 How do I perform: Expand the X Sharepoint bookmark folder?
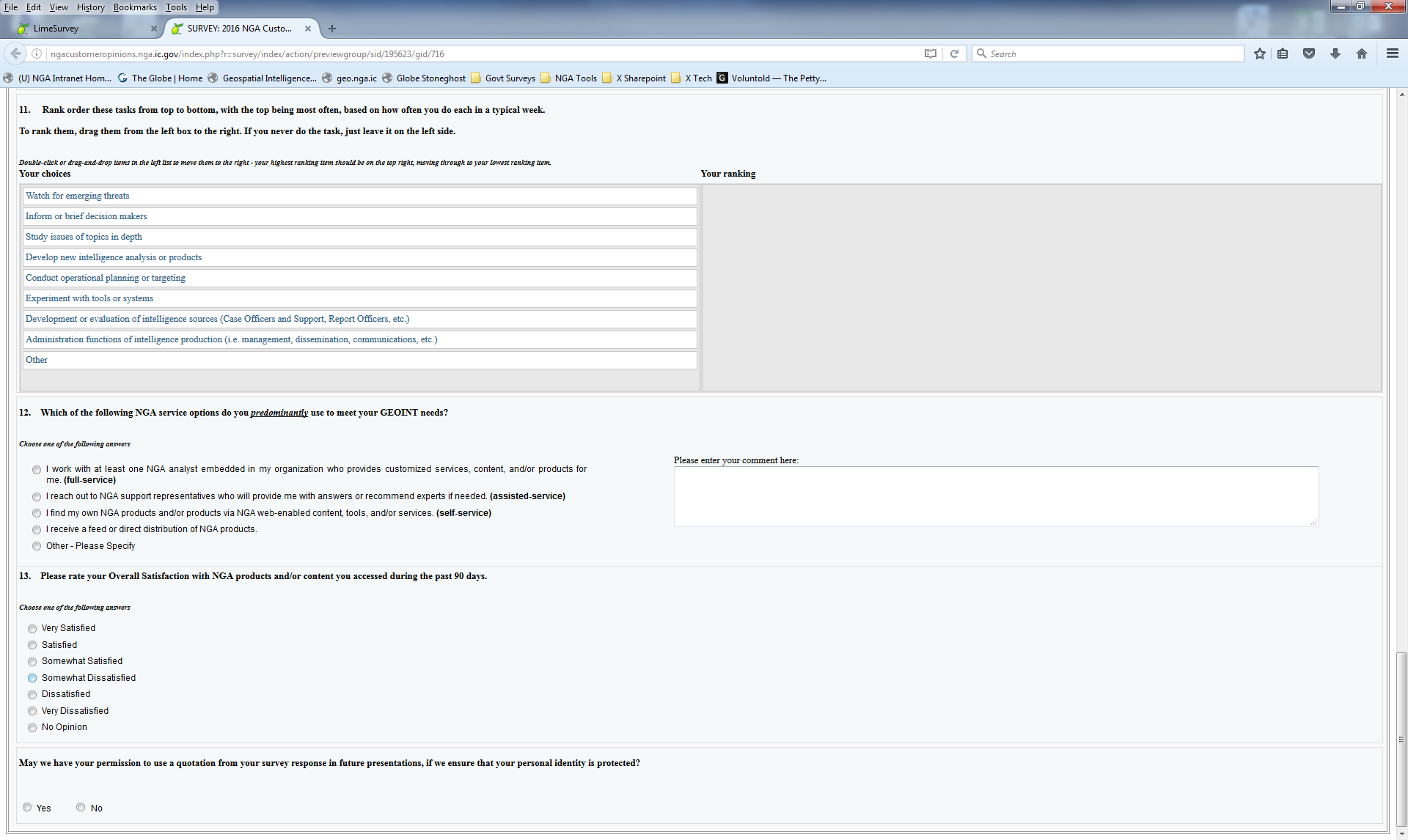click(x=634, y=78)
